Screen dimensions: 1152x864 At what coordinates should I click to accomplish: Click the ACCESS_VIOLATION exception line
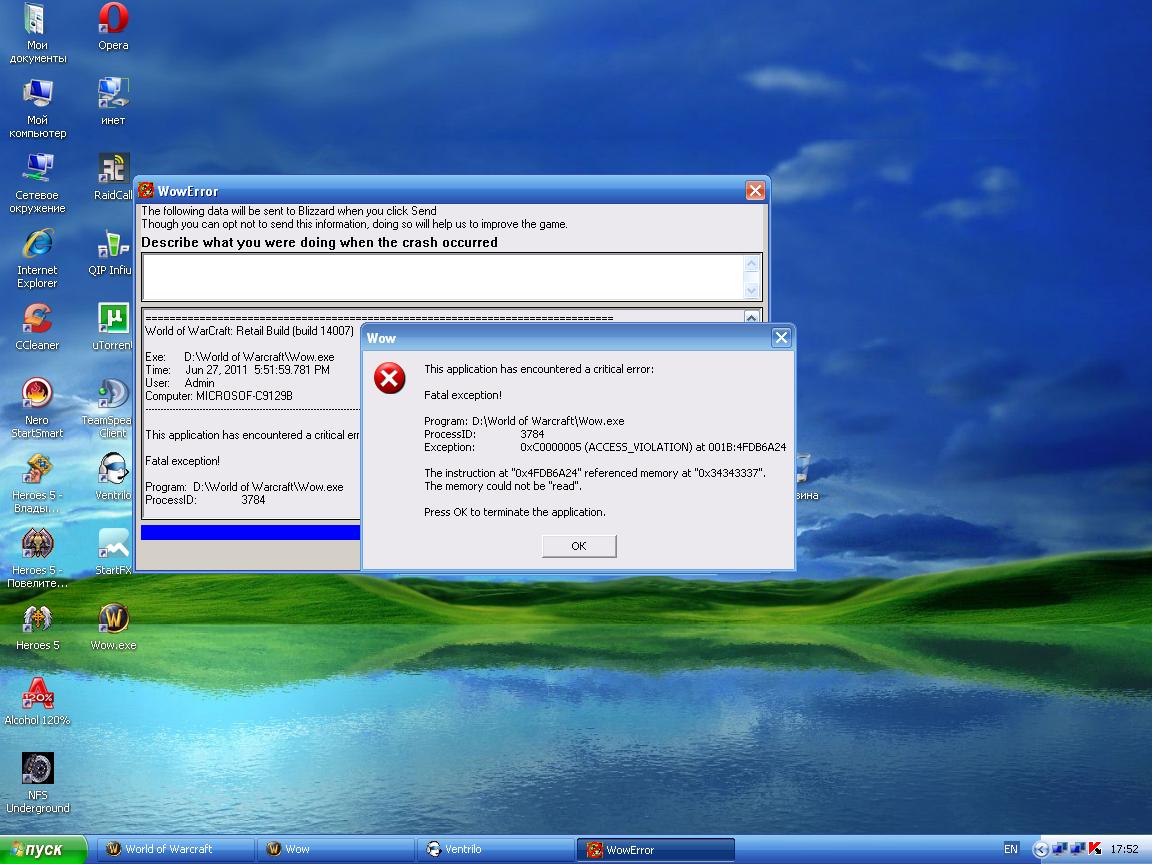605,447
